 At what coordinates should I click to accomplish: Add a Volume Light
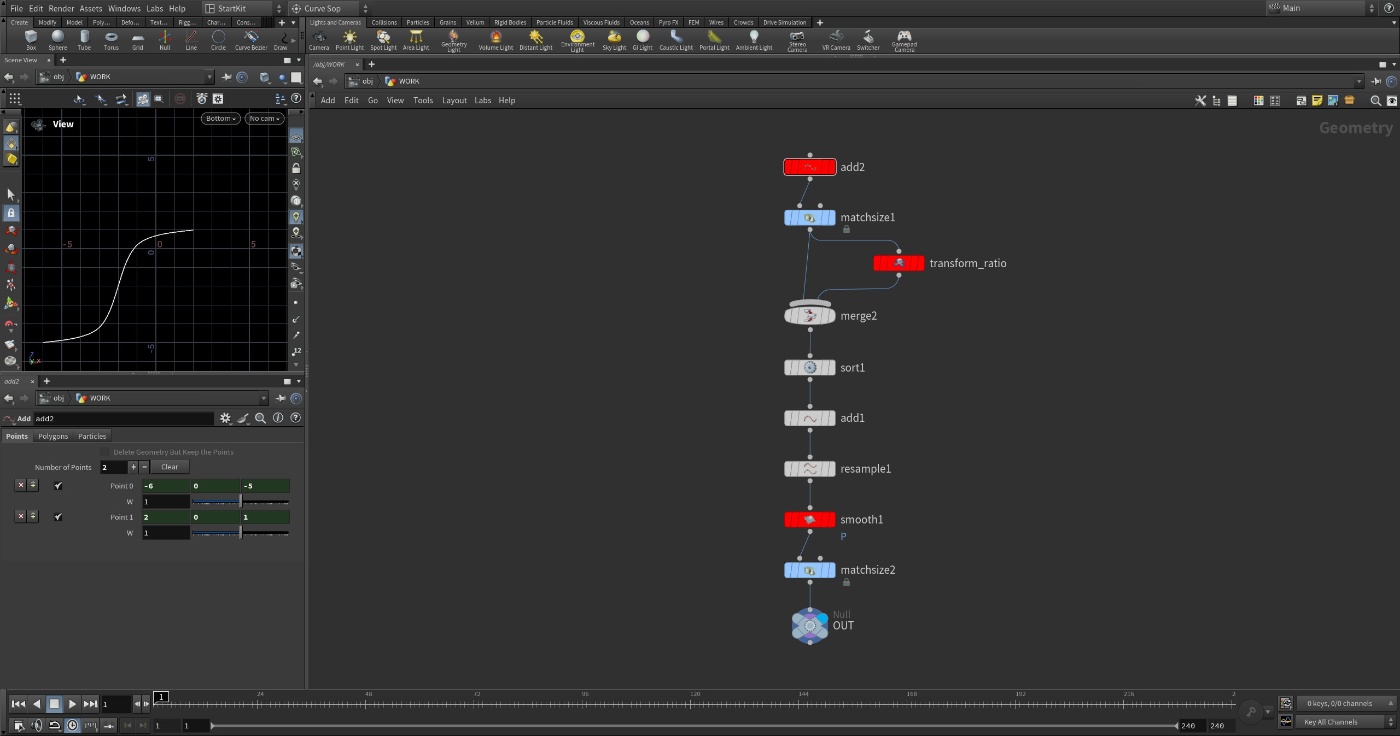(495, 40)
